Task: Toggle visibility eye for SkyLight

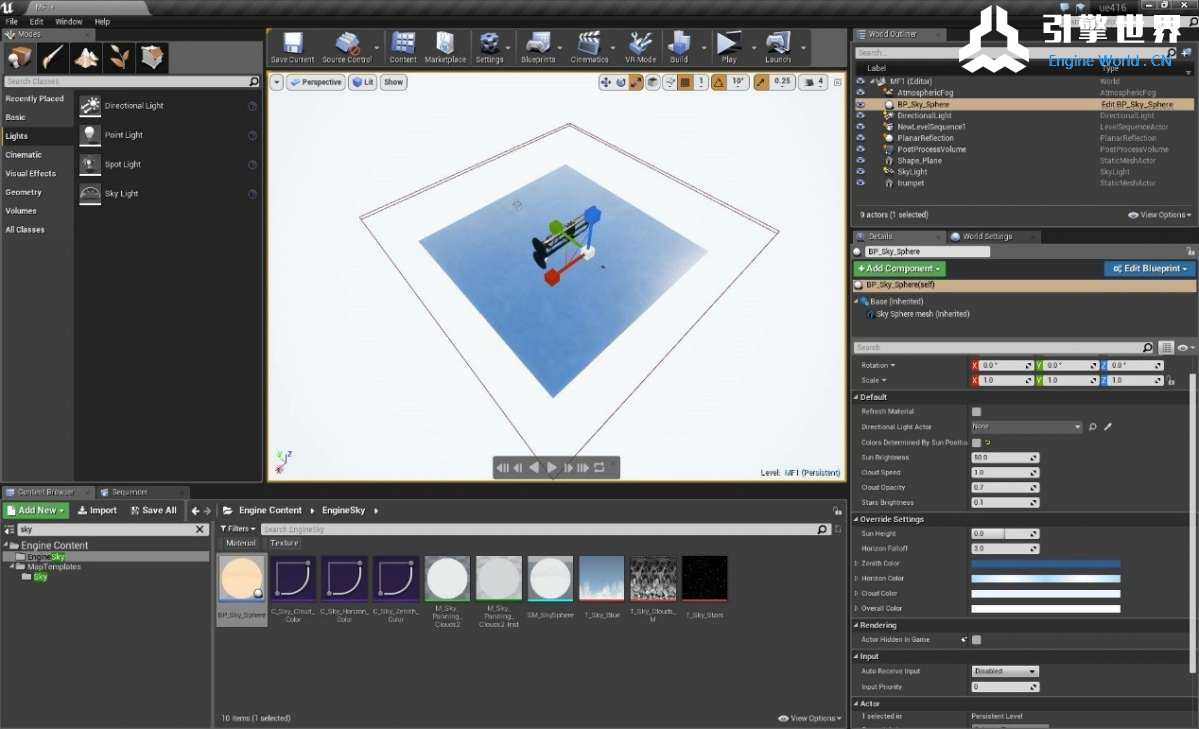Action: [x=860, y=171]
